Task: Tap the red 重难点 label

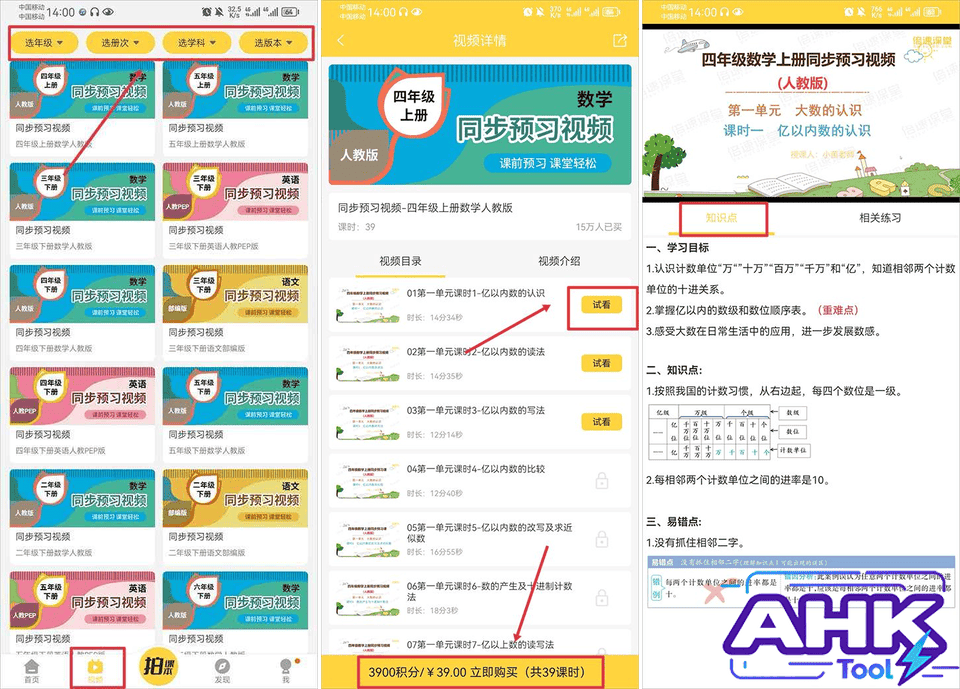Action: [x=838, y=311]
